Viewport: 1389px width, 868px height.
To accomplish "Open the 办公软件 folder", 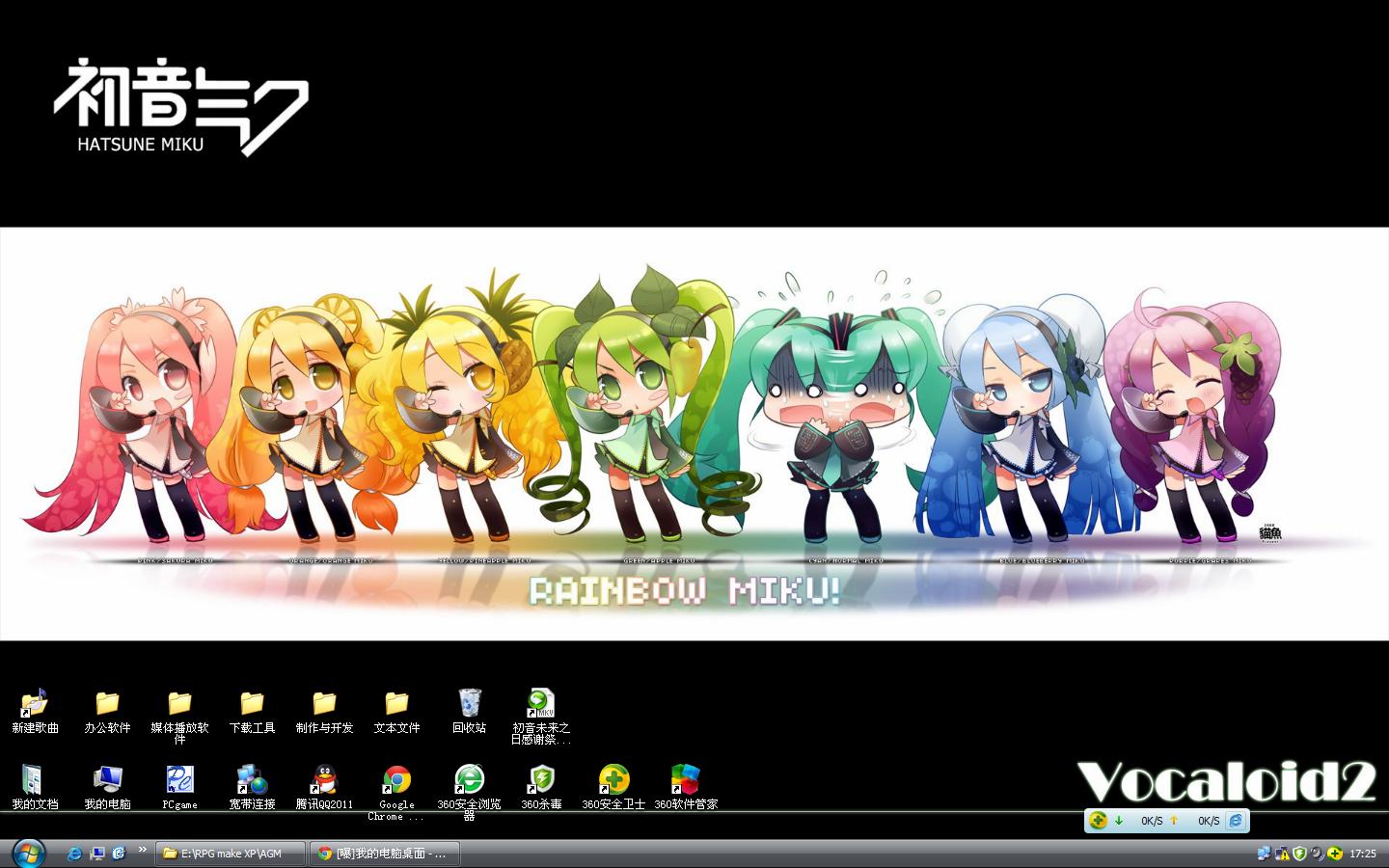I will tap(107, 712).
